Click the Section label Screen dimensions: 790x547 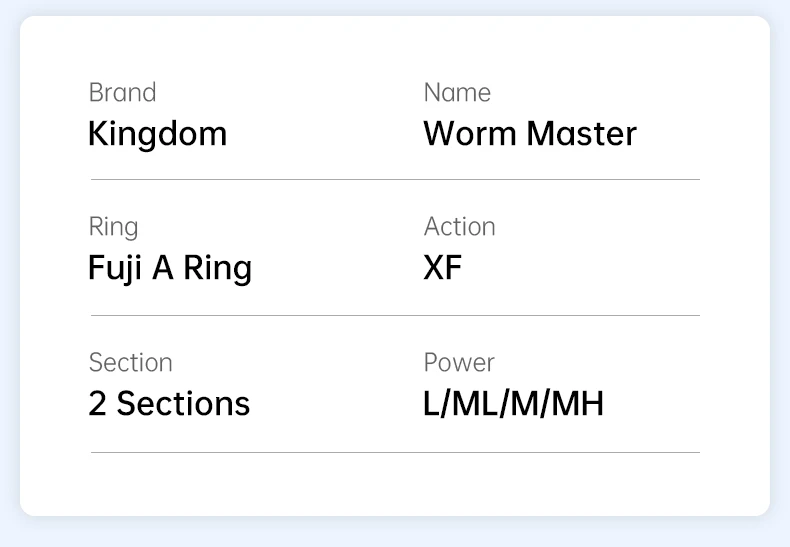[x=130, y=363]
